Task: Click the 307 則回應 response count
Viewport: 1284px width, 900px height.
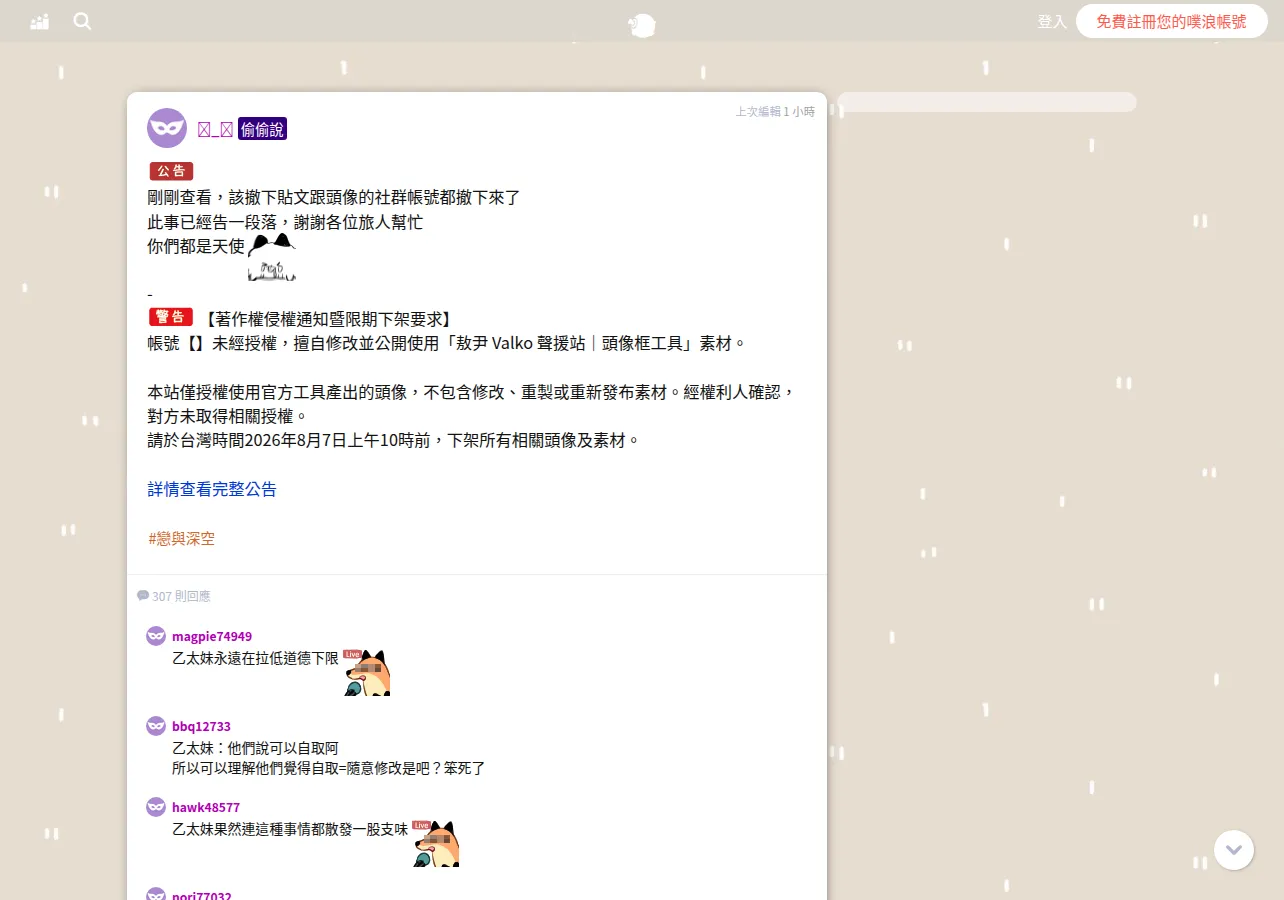Action: click(x=174, y=596)
